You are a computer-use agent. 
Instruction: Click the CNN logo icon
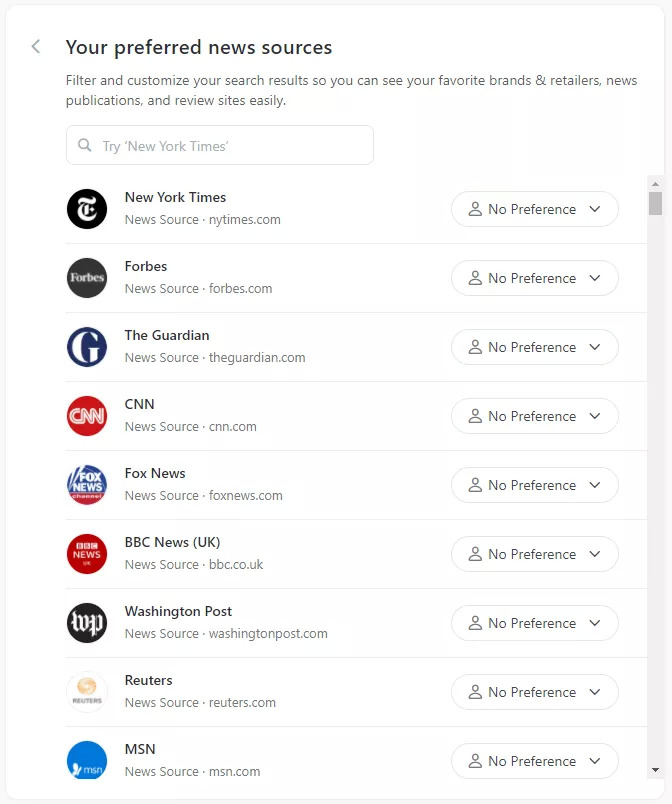87,416
